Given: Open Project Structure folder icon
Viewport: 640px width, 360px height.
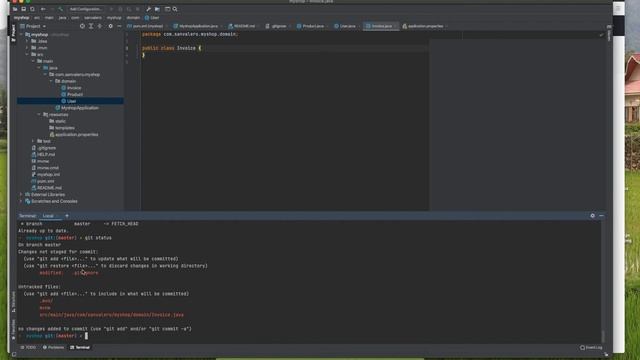Looking at the screenshot, I should [x=157, y=9].
